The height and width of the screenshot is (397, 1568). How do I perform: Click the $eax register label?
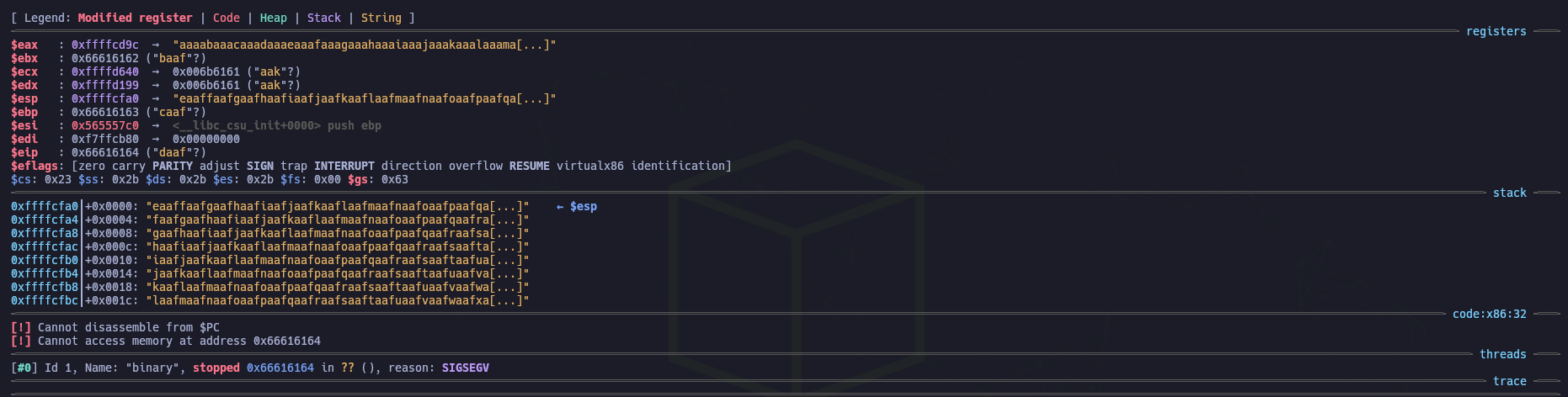coord(24,45)
